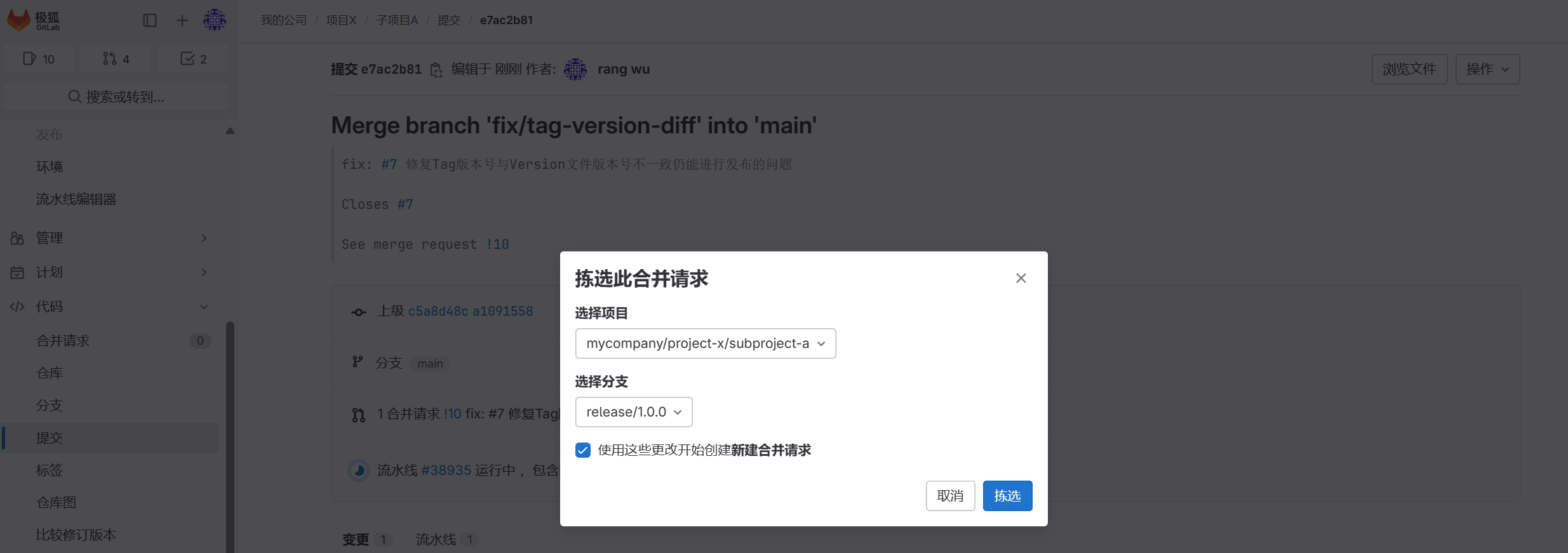Copy commit SHA e7ac2b81 icon
This screenshot has width=1568, height=553.
coord(436,70)
